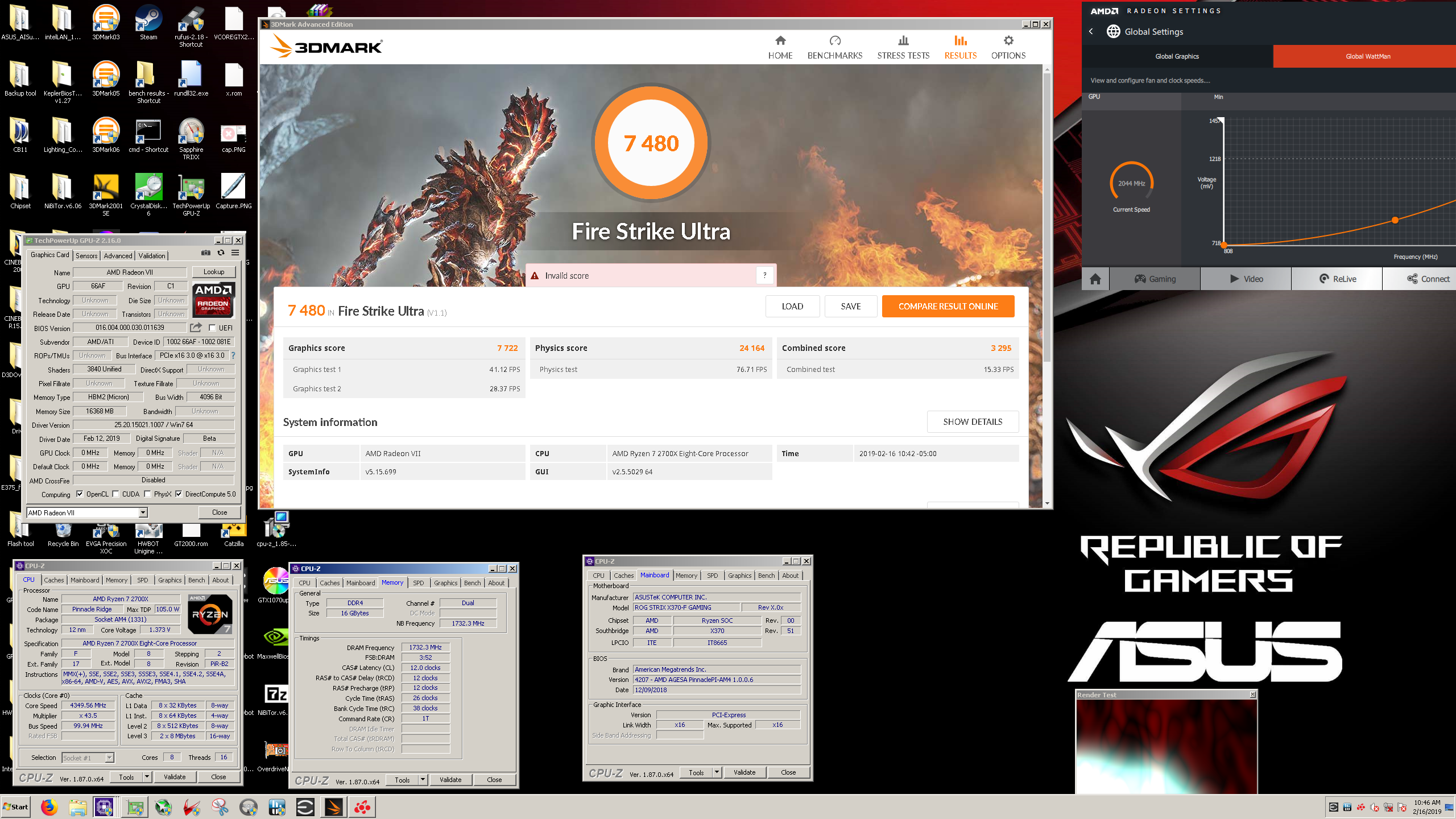1456x819 pixels.
Task: Select the 3DMark2001 SE desktop icon
Action: click(x=106, y=195)
